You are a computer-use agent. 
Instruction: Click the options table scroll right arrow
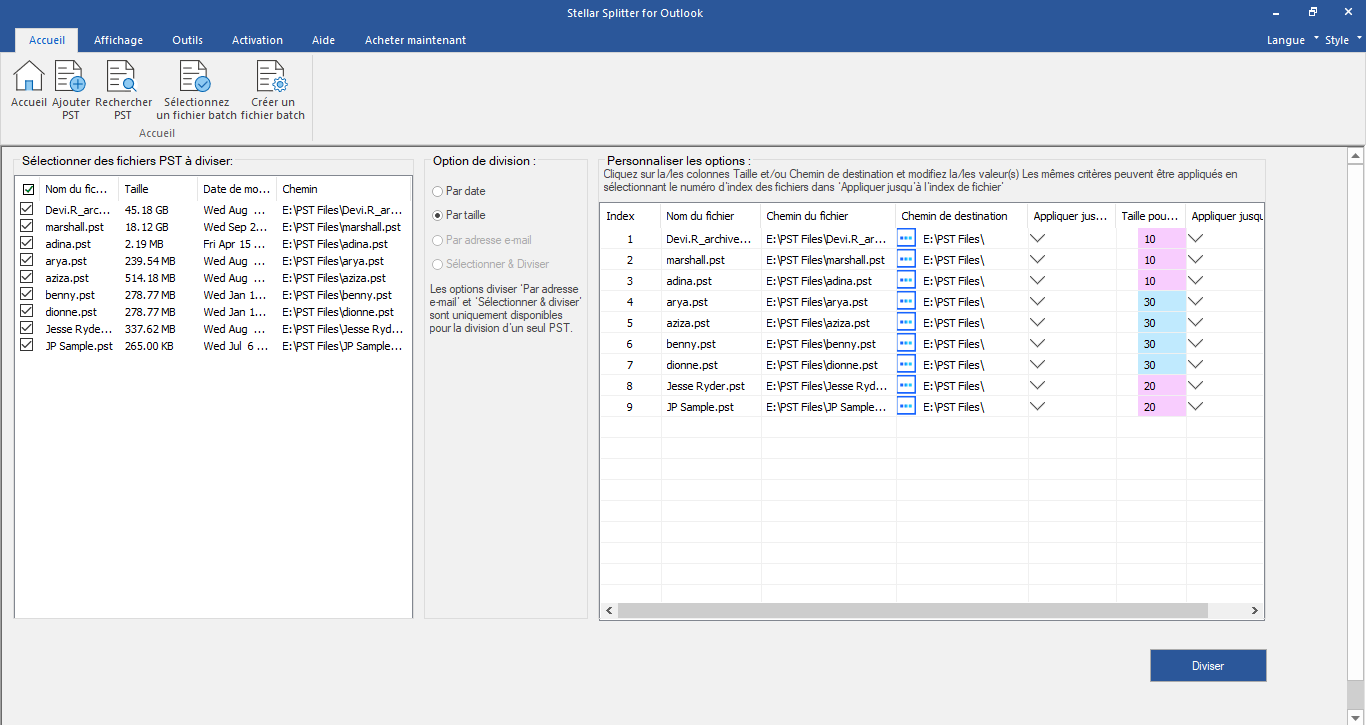pos(1256,610)
